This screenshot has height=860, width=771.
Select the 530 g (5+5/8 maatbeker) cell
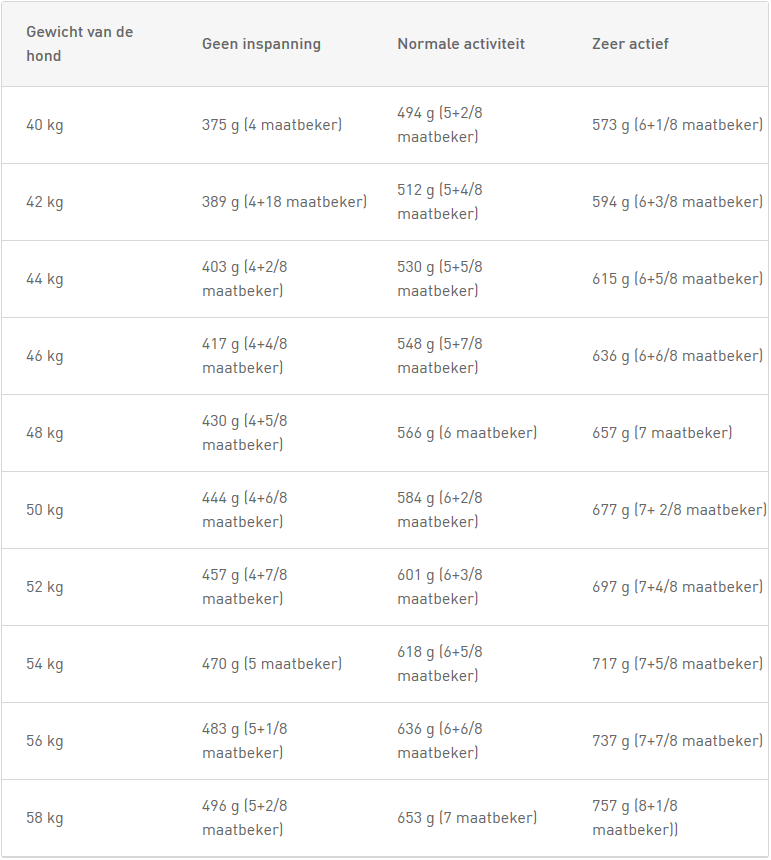[x=440, y=279]
